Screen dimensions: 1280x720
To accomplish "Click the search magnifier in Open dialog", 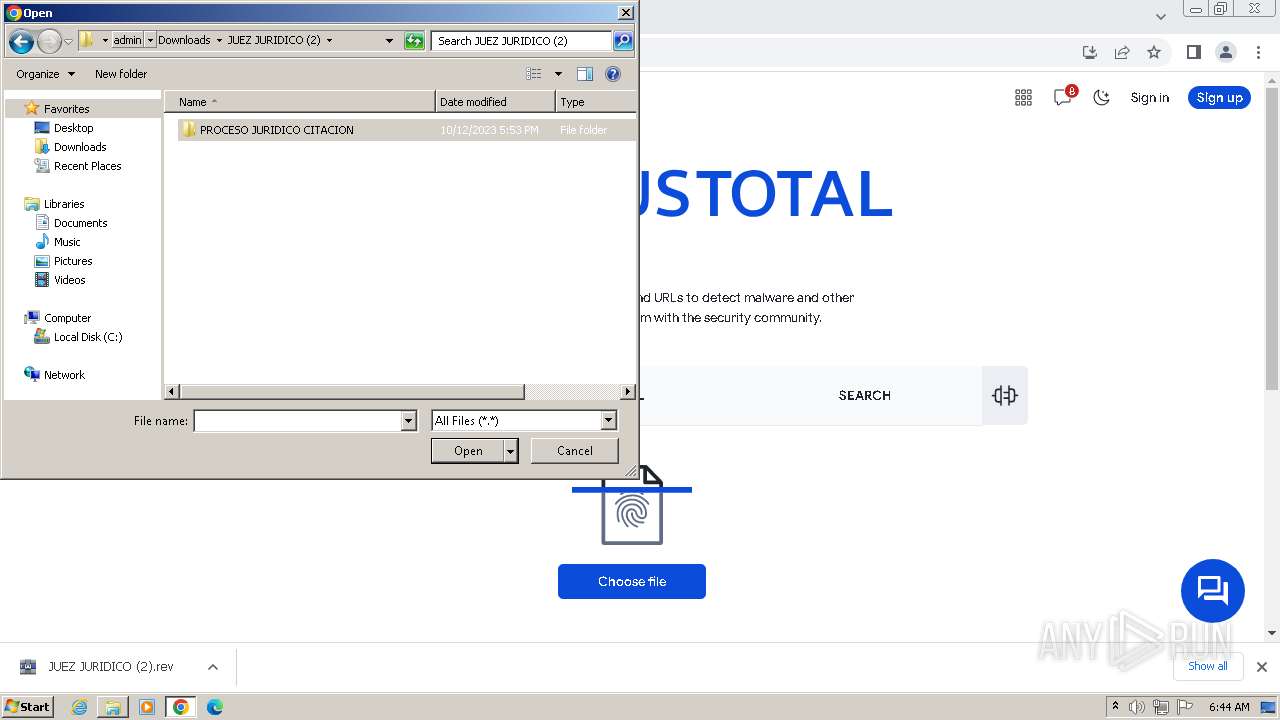I will [623, 41].
